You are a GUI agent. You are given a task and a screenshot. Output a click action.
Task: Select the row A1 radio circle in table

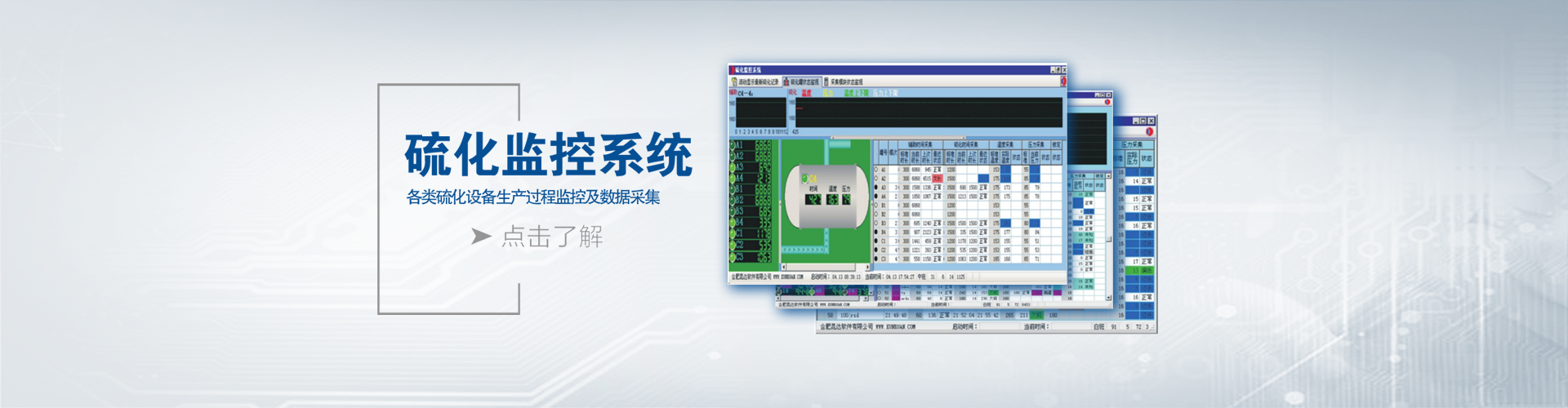click(x=876, y=170)
